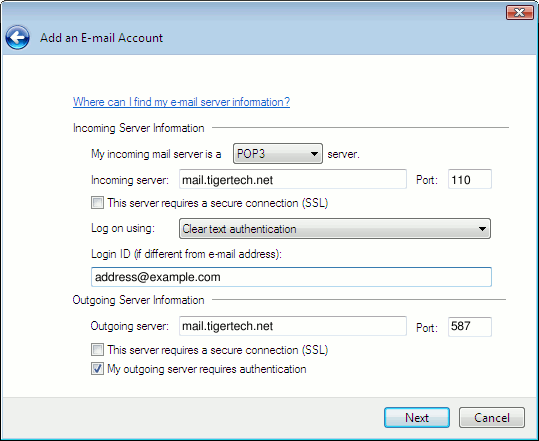Click the Outgoing Server Information heading

tap(139, 300)
